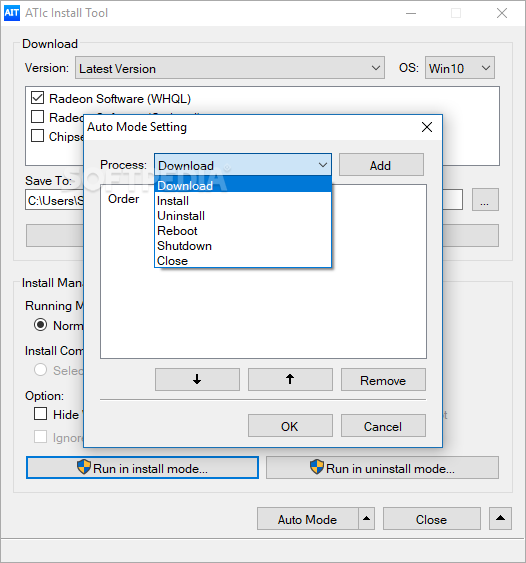Toggle Radeon Software (WHQL) checkbox

pyautogui.click(x=38, y=98)
